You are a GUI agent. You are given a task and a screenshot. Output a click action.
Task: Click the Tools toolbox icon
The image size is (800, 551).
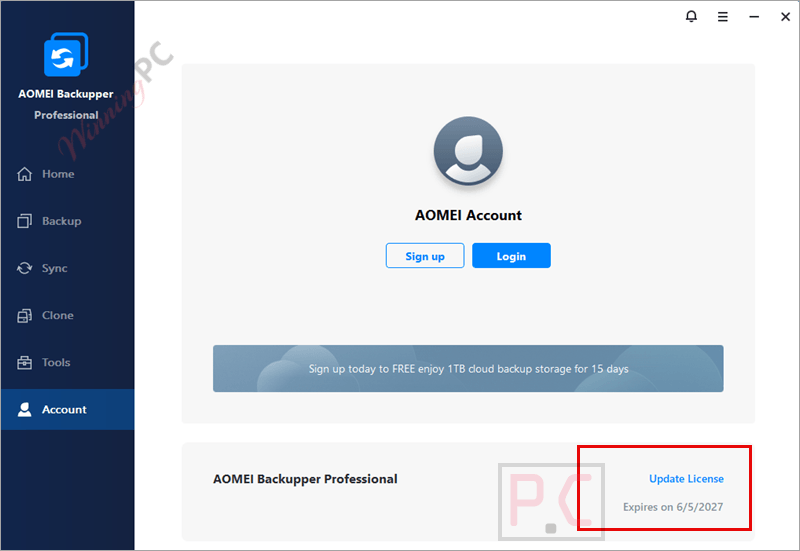24,363
